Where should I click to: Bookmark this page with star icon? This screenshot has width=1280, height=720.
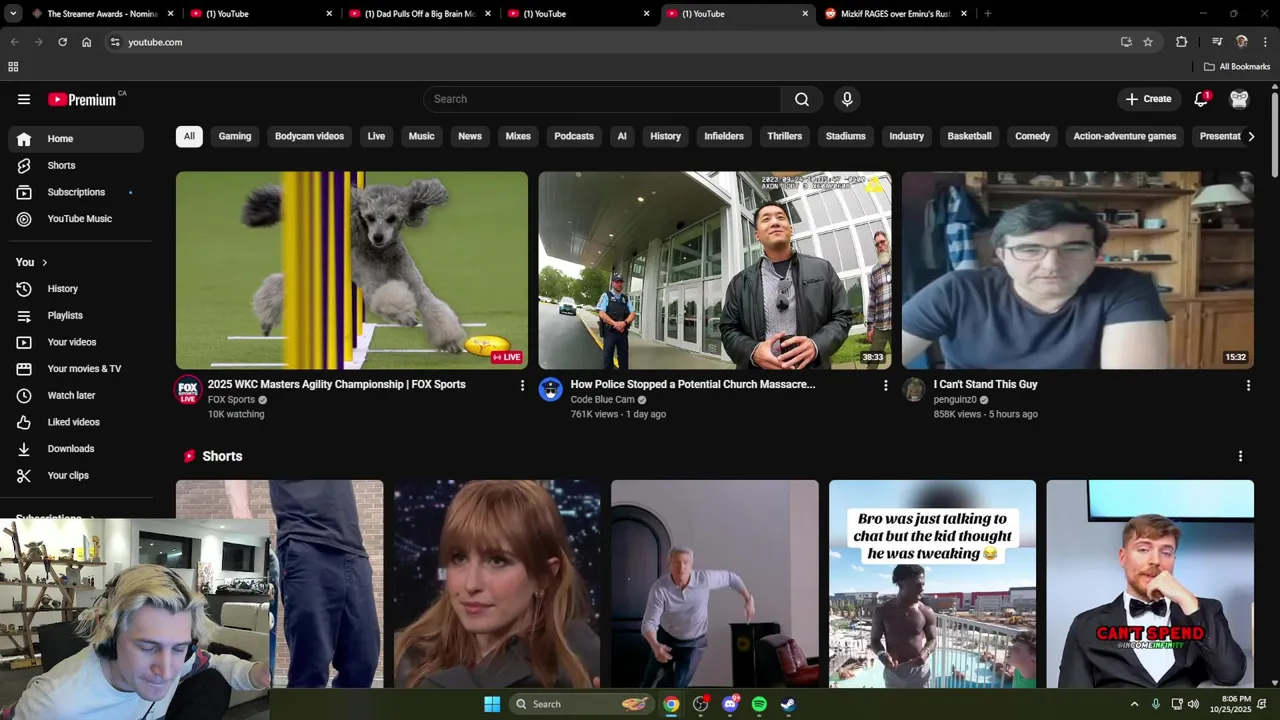pyautogui.click(x=1148, y=42)
